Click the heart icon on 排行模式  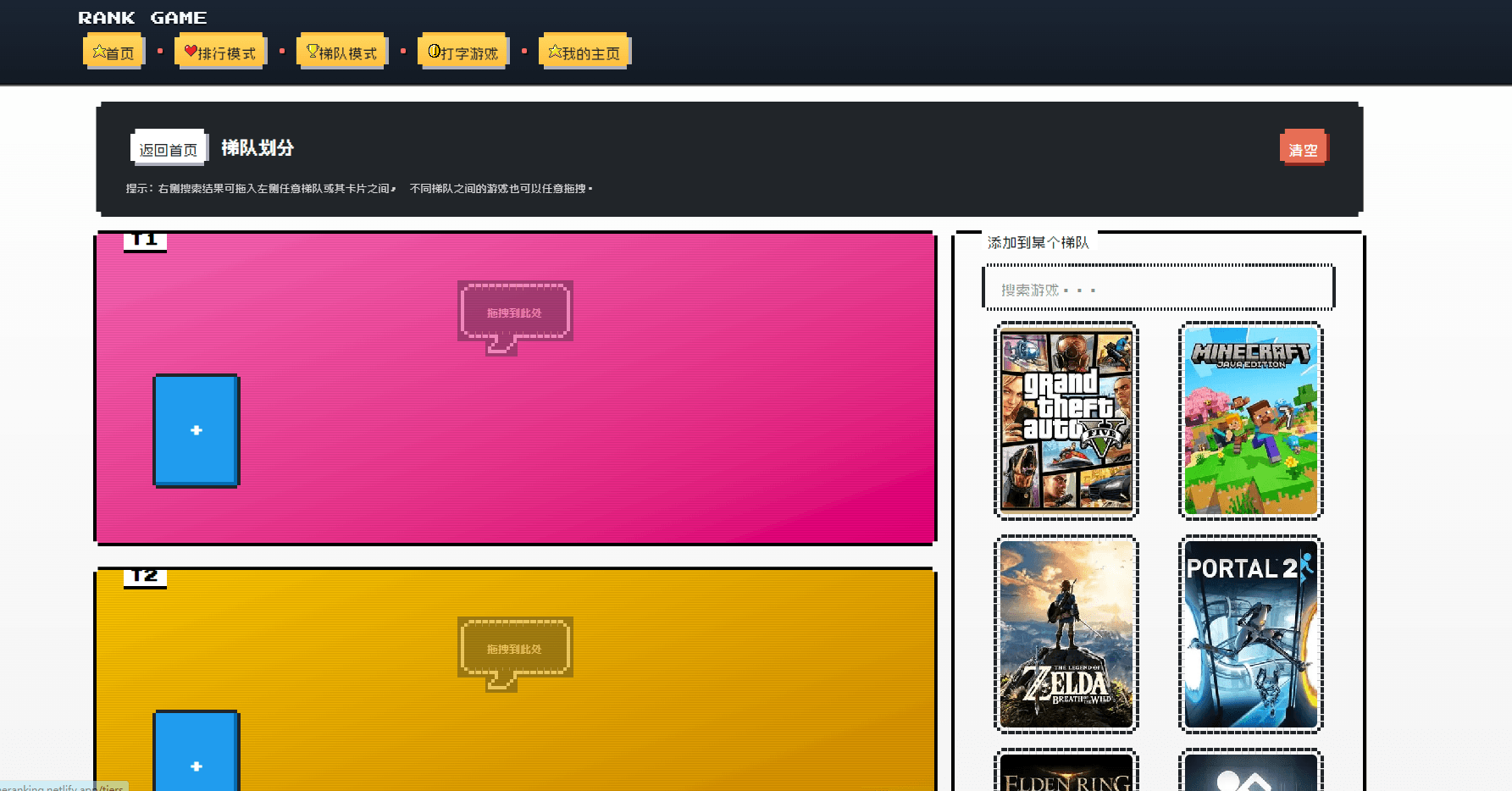[x=191, y=51]
